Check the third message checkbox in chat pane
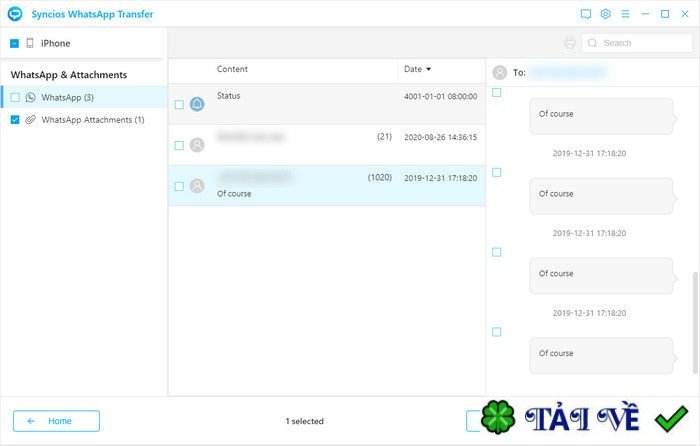The width and height of the screenshot is (700, 446). (x=496, y=252)
